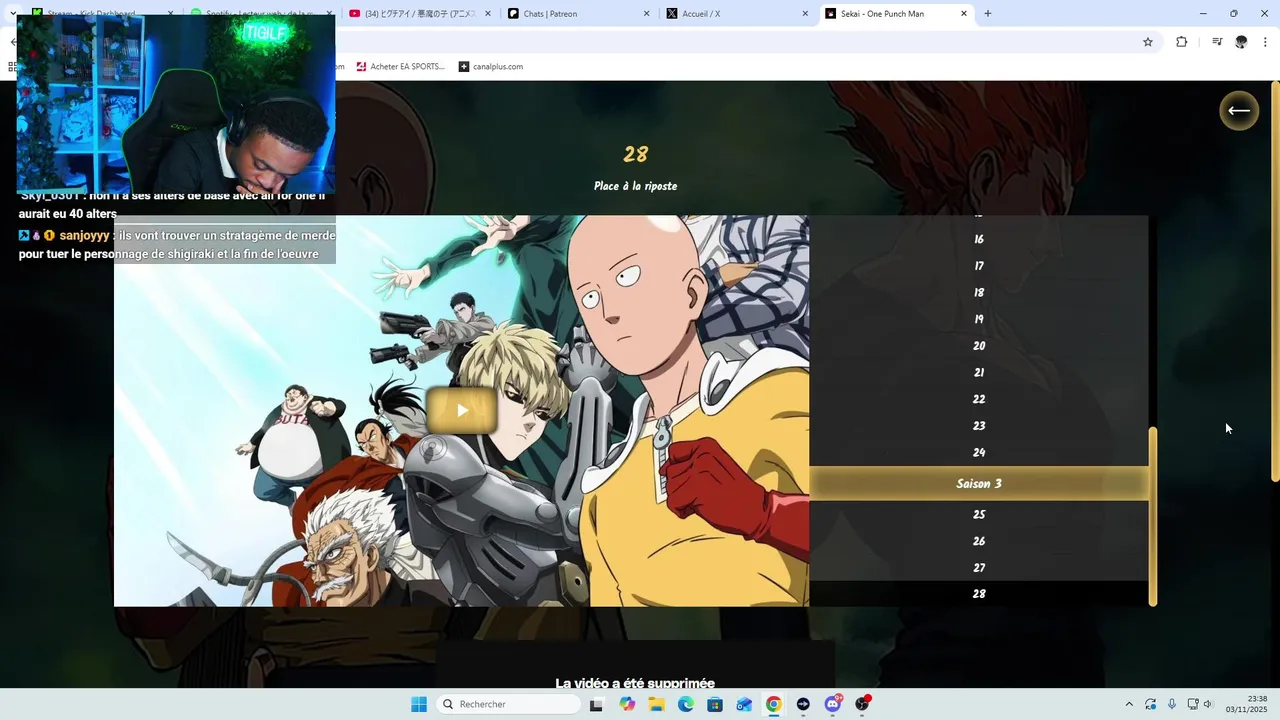The width and height of the screenshot is (1280, 720).
Task: Open the Acheter EA SPORTS bookmark
Action: [x=400, y=67]
